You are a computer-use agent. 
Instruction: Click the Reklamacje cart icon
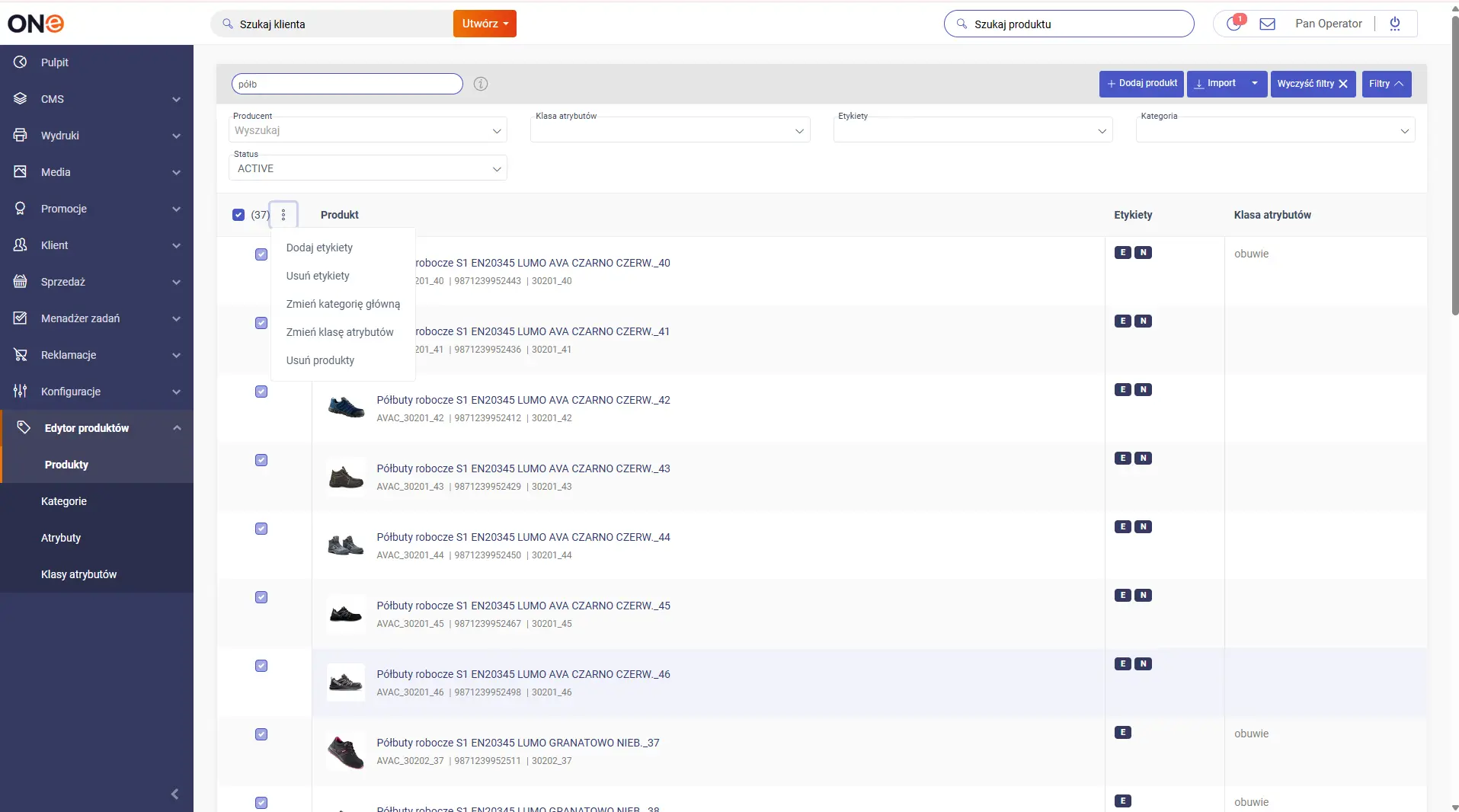pos(21,355)
